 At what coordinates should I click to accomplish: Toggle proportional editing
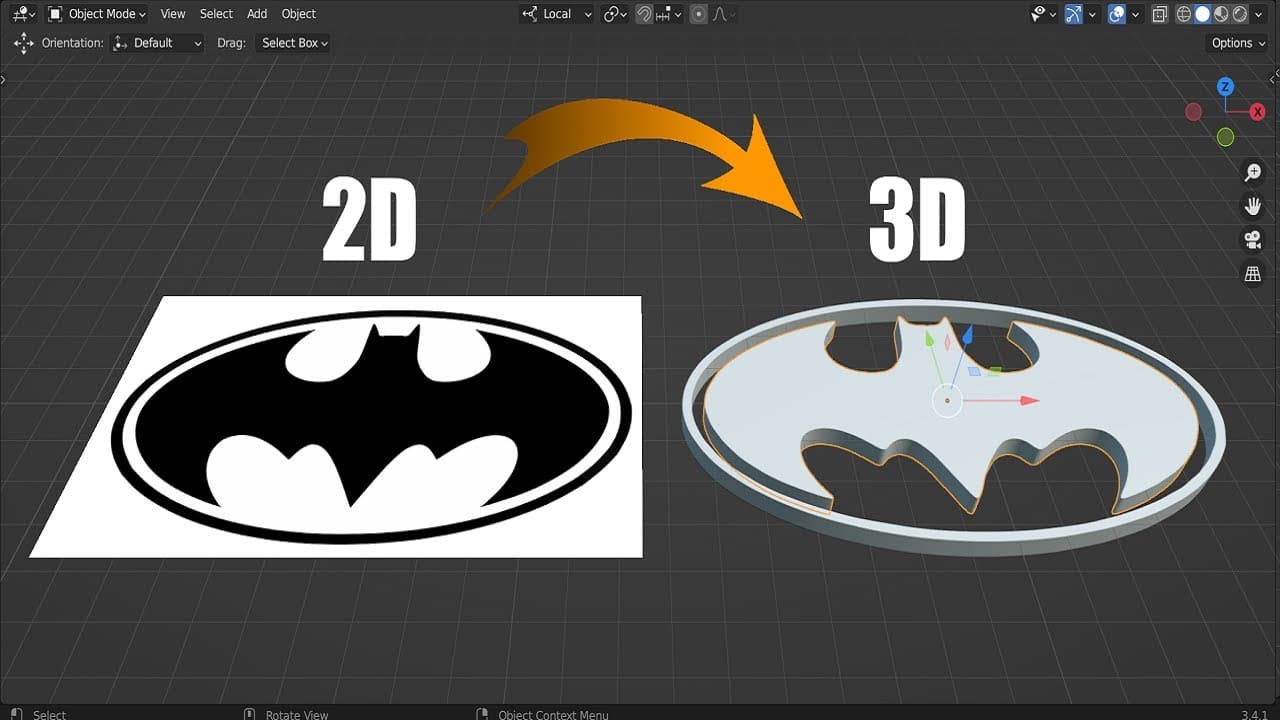coord(699,14)
